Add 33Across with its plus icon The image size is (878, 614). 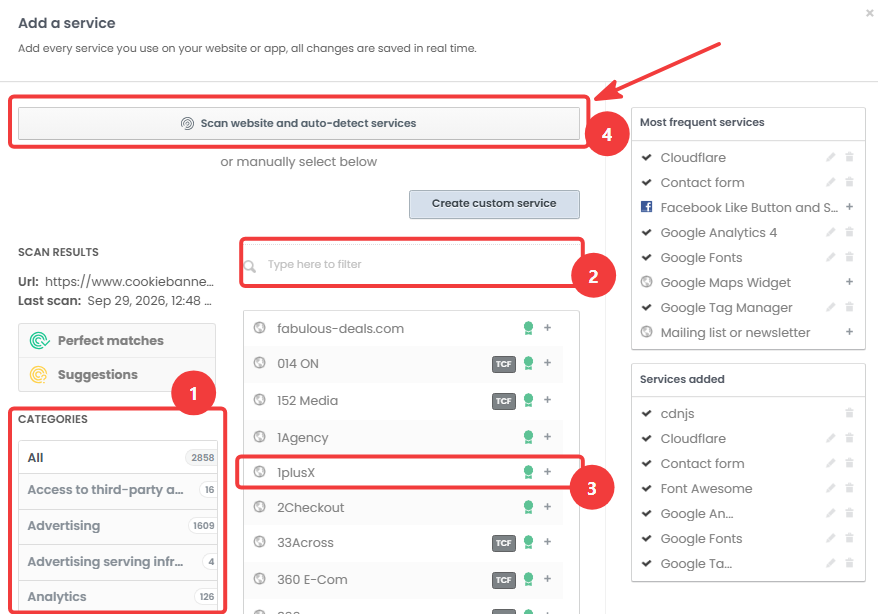tap(548, 542)
